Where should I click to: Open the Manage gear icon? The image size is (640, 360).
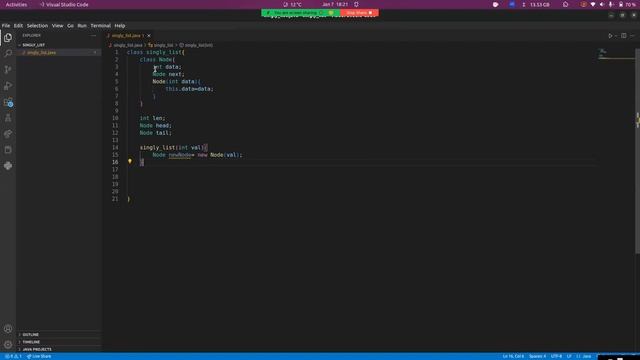(x=8, y=344)
